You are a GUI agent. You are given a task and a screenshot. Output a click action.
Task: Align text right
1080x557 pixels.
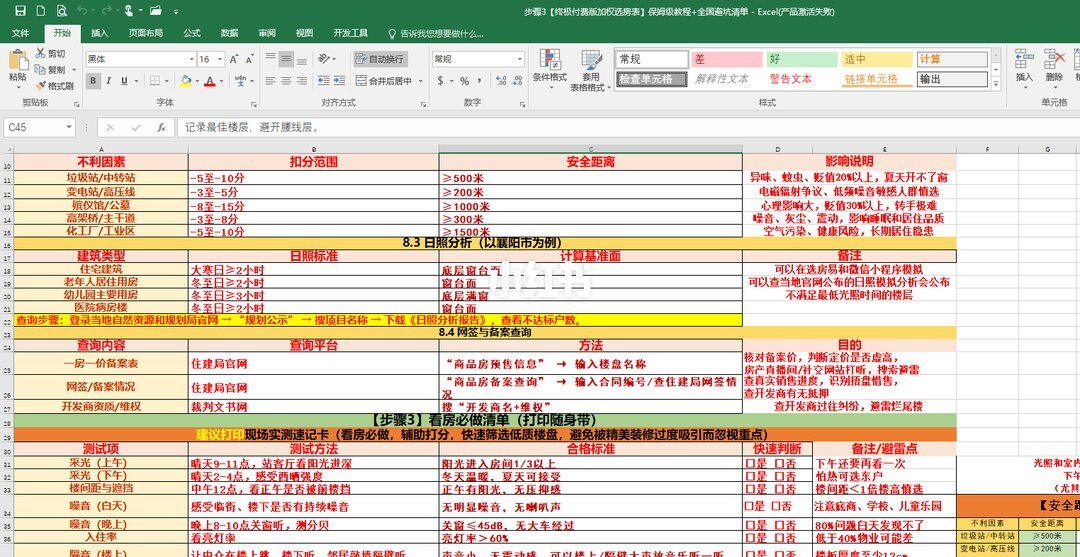coord(302,81)
